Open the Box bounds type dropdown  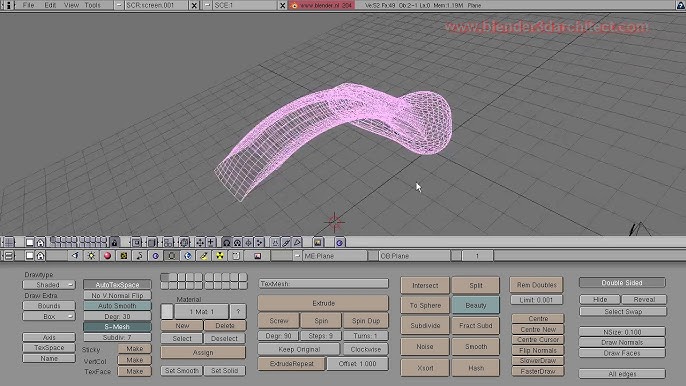click(x=49, y=316)
